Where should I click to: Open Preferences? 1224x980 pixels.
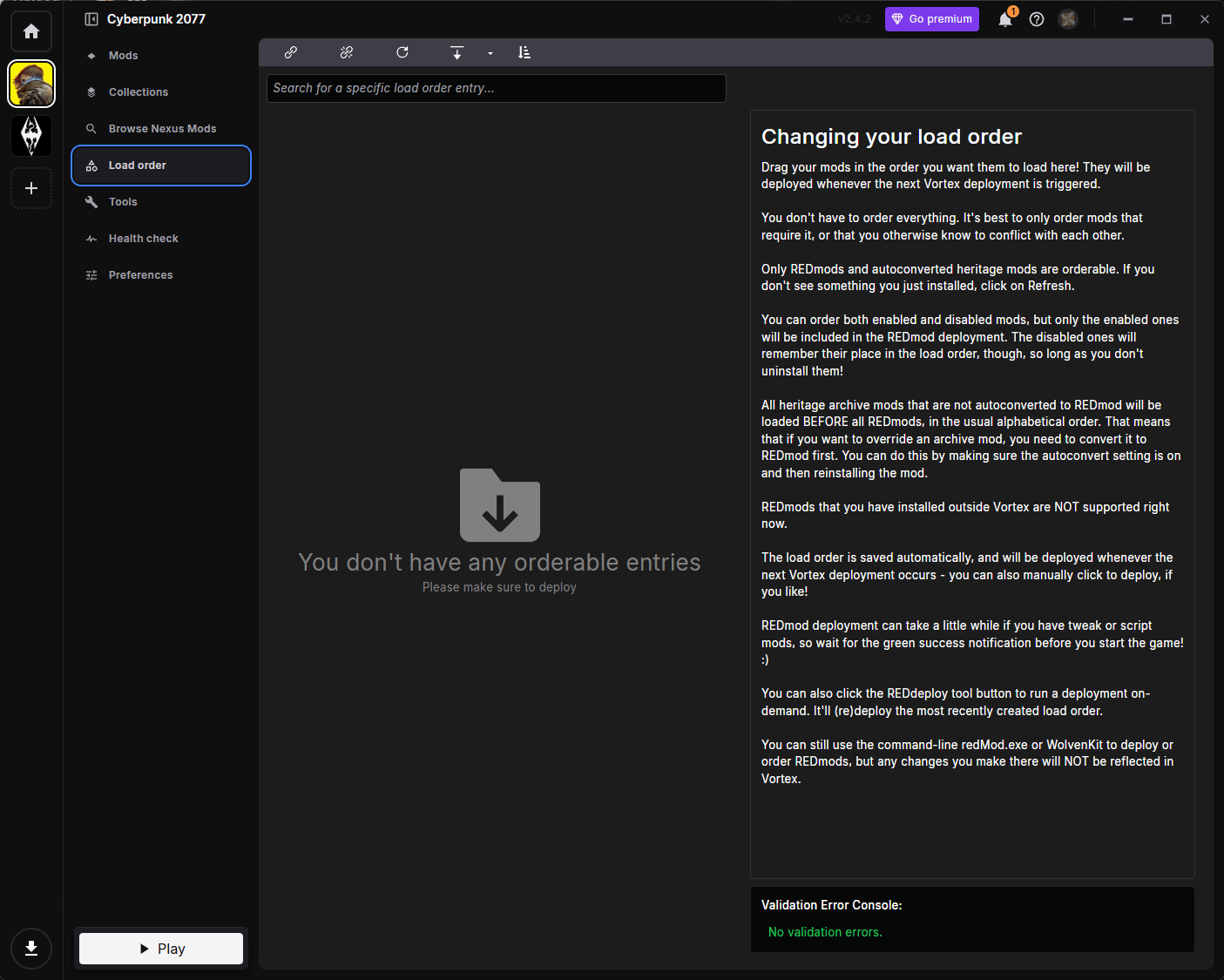click(x=161, y=275)
